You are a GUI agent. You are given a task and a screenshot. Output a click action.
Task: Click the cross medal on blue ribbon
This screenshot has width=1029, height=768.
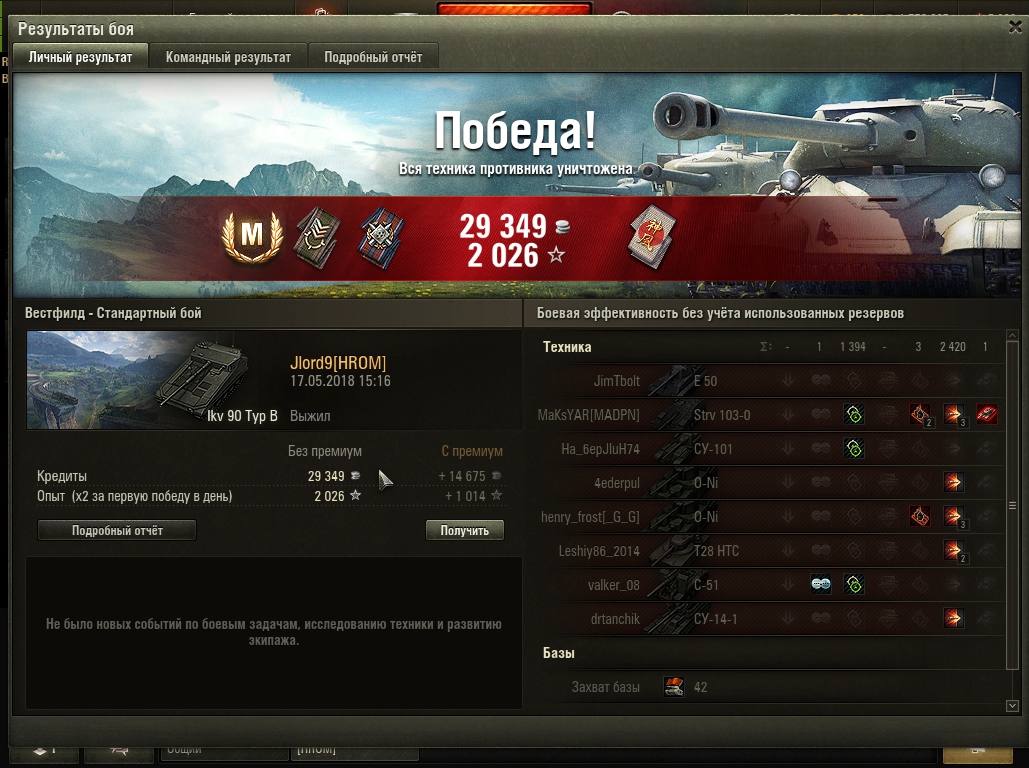(x=381, y=238)
